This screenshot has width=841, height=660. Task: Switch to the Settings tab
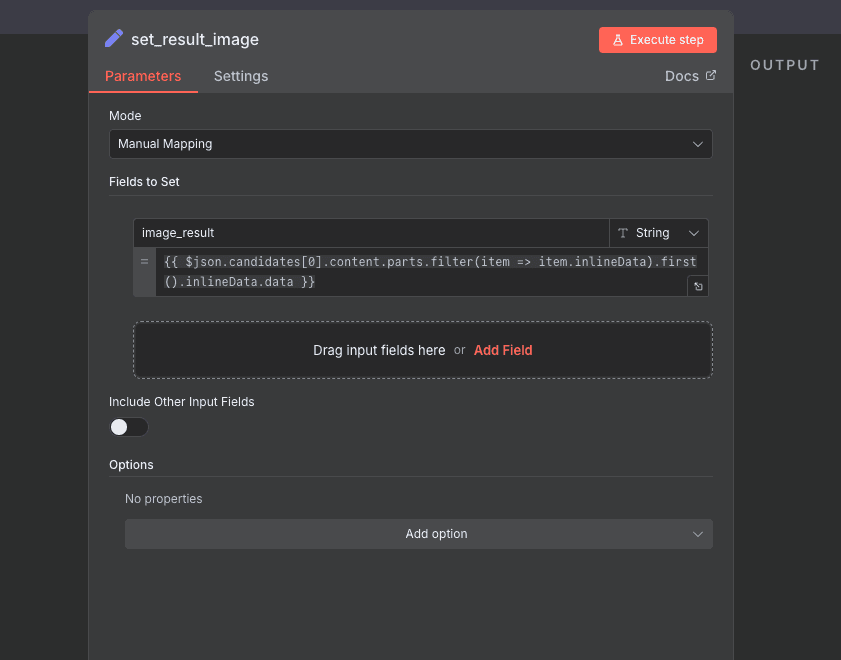[241, 76]
